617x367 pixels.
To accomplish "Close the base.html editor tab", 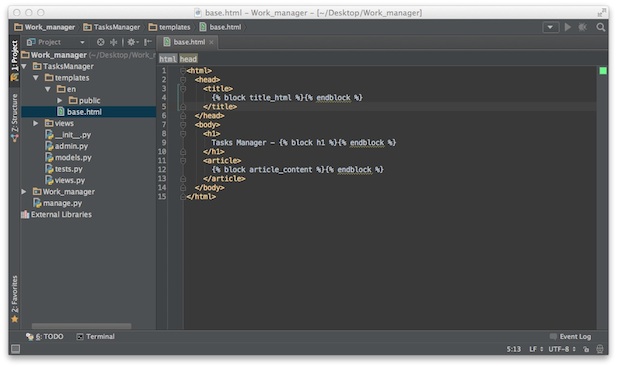I will pos(212,42).
